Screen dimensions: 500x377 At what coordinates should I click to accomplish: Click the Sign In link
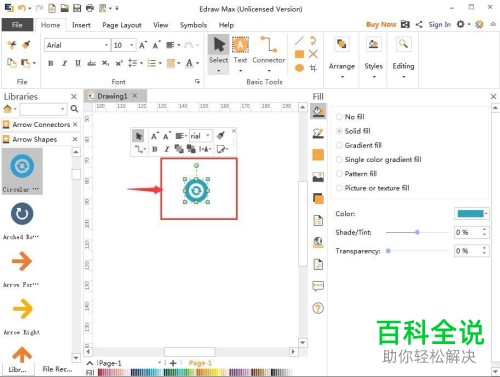click(x=439, y=24)
